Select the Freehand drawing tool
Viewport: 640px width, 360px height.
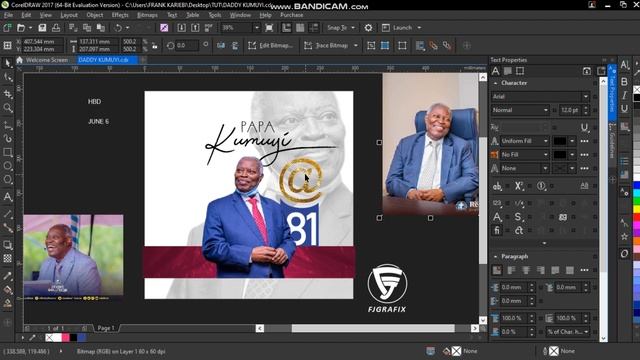point(7,125)
